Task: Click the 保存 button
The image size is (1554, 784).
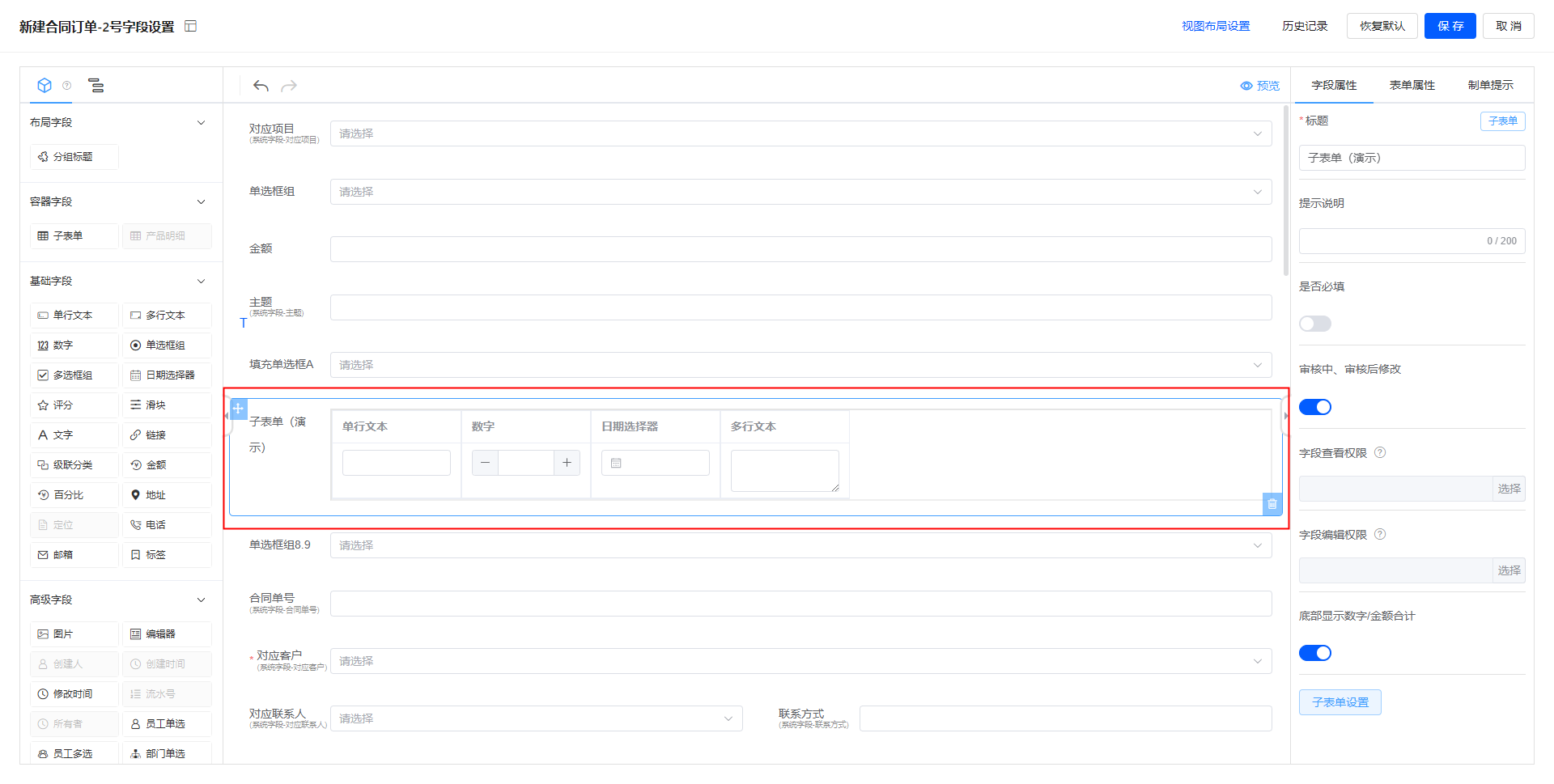Action: pos(1450,26)
